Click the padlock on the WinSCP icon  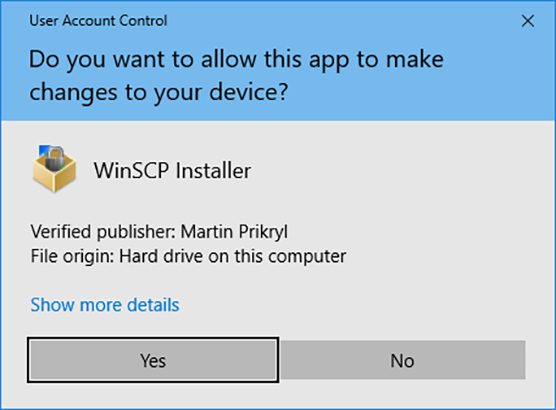click(x=54, y=158)
